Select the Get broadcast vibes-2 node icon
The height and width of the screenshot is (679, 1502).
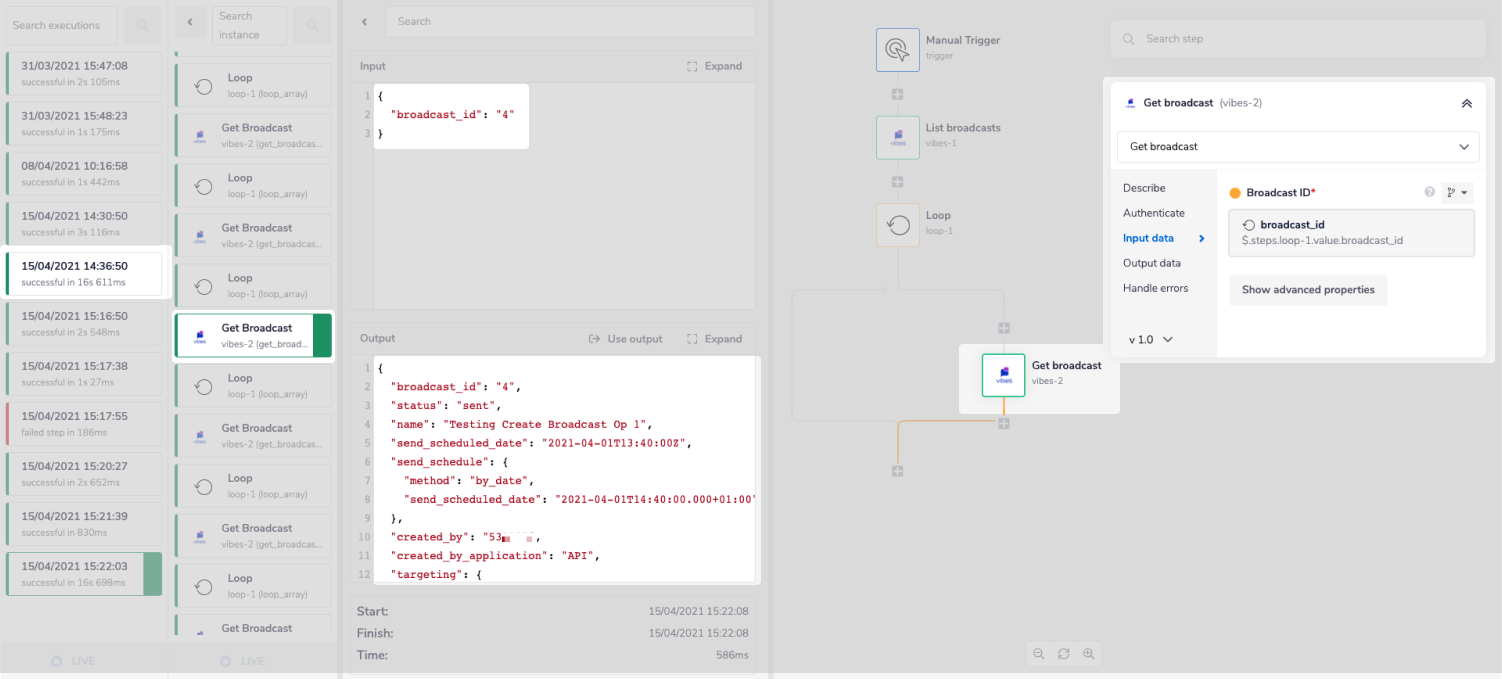point(1003,375)
